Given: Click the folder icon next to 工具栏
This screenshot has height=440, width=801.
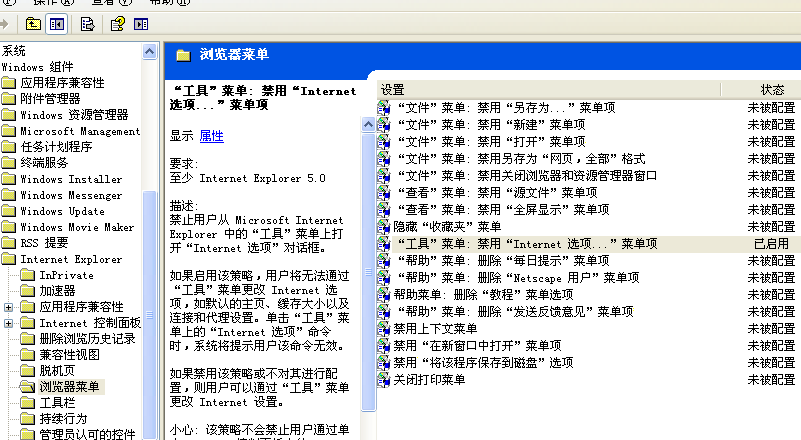Looking at the screenshot, I should [x=28, y=402].
